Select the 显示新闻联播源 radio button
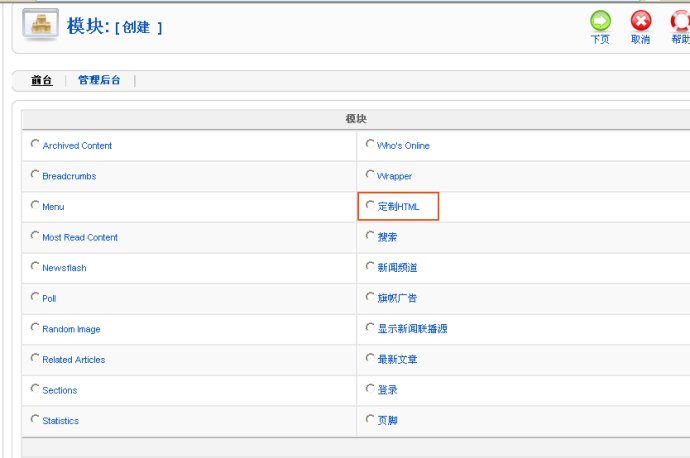This screenshot has height=458, width=690. click(370, 327)
